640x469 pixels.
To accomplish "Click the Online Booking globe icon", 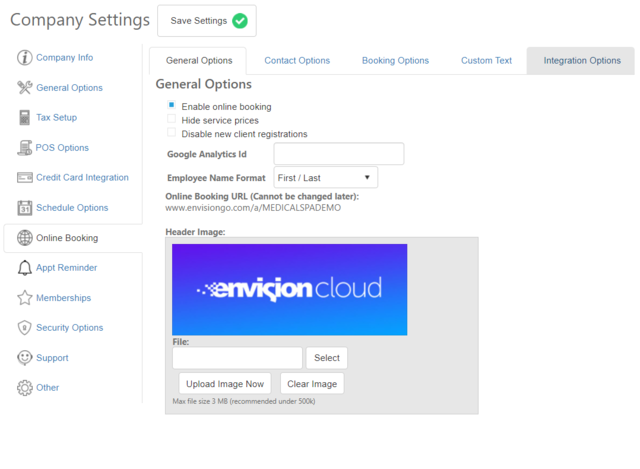I will [24, 238].
